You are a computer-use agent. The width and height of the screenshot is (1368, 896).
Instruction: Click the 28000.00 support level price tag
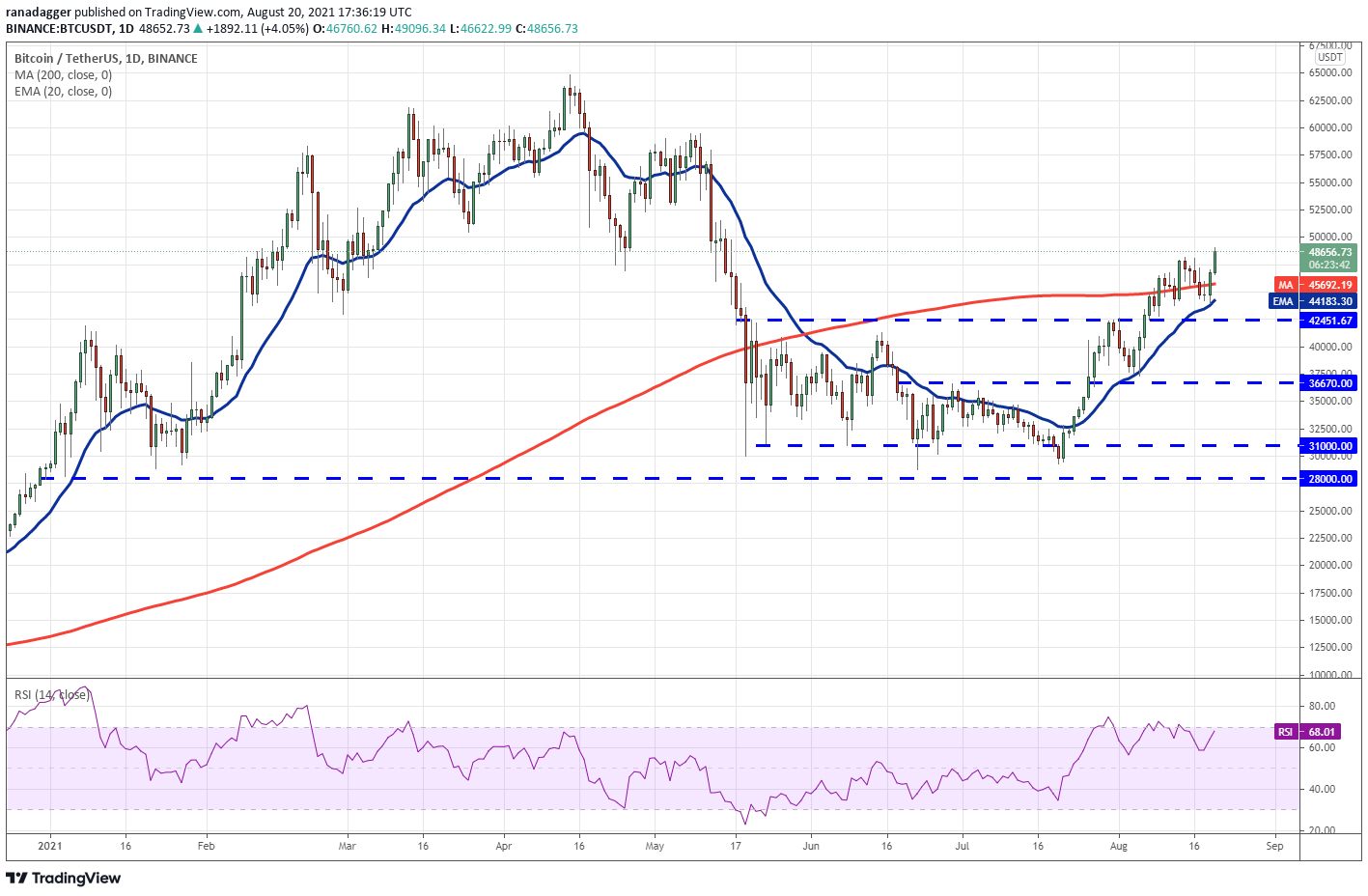point(1329,479)
